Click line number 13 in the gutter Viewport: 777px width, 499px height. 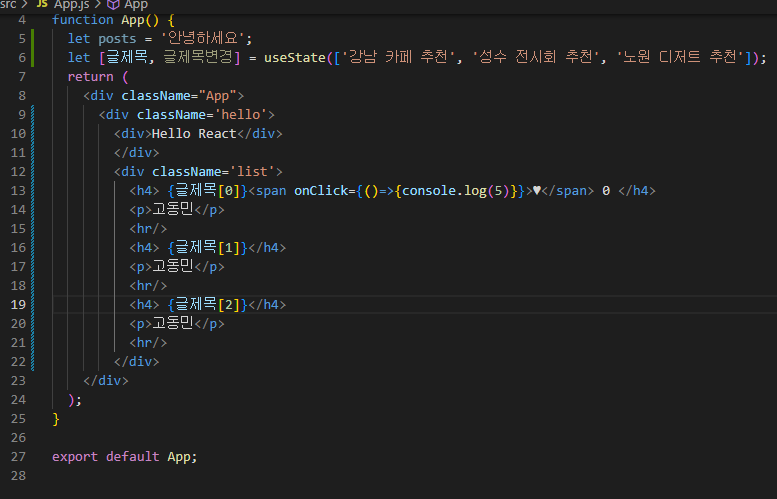coord(18,191)
